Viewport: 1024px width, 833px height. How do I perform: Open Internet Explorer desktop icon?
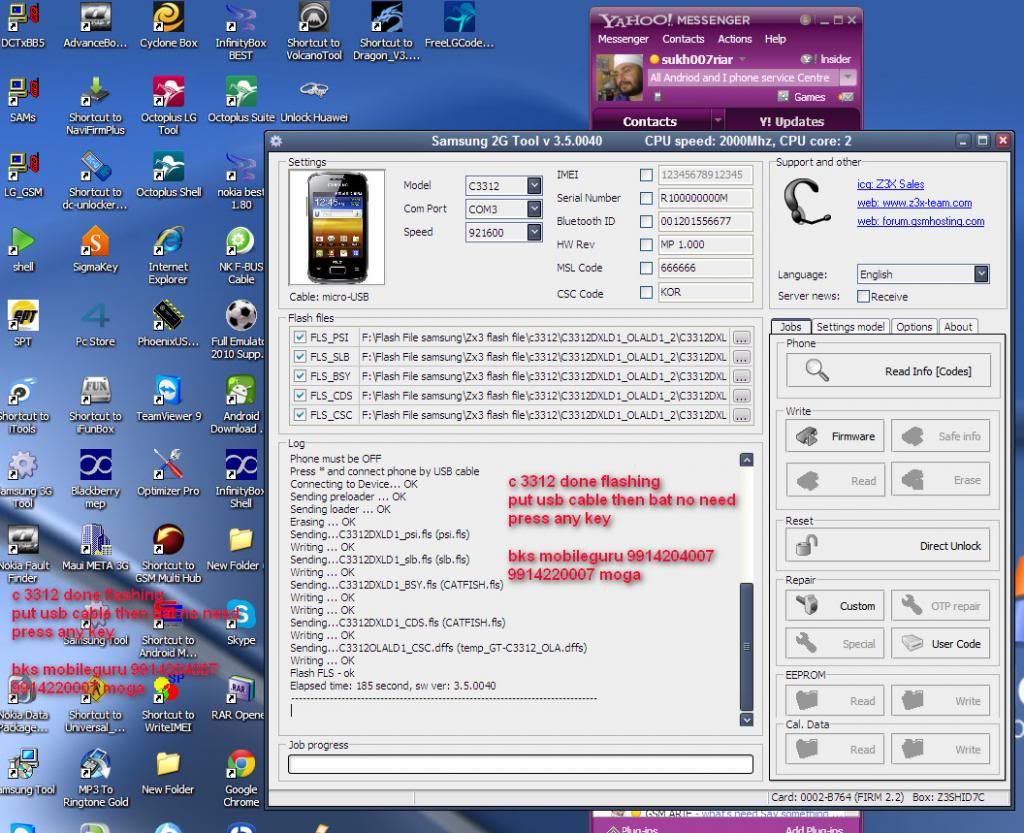pos(168,255)
